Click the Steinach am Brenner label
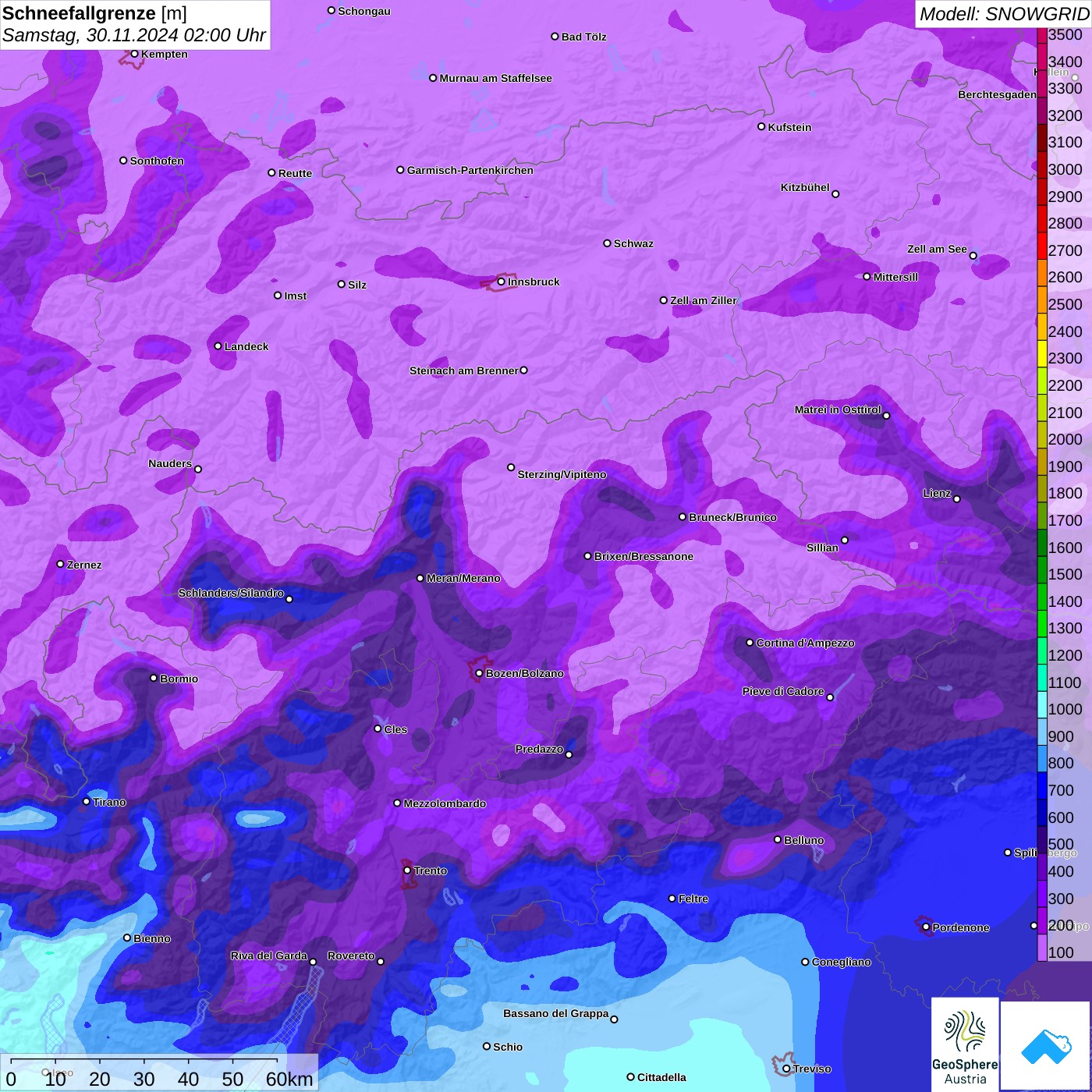The width and height of the screenshot is (1092, 1092). coord(464,370)
